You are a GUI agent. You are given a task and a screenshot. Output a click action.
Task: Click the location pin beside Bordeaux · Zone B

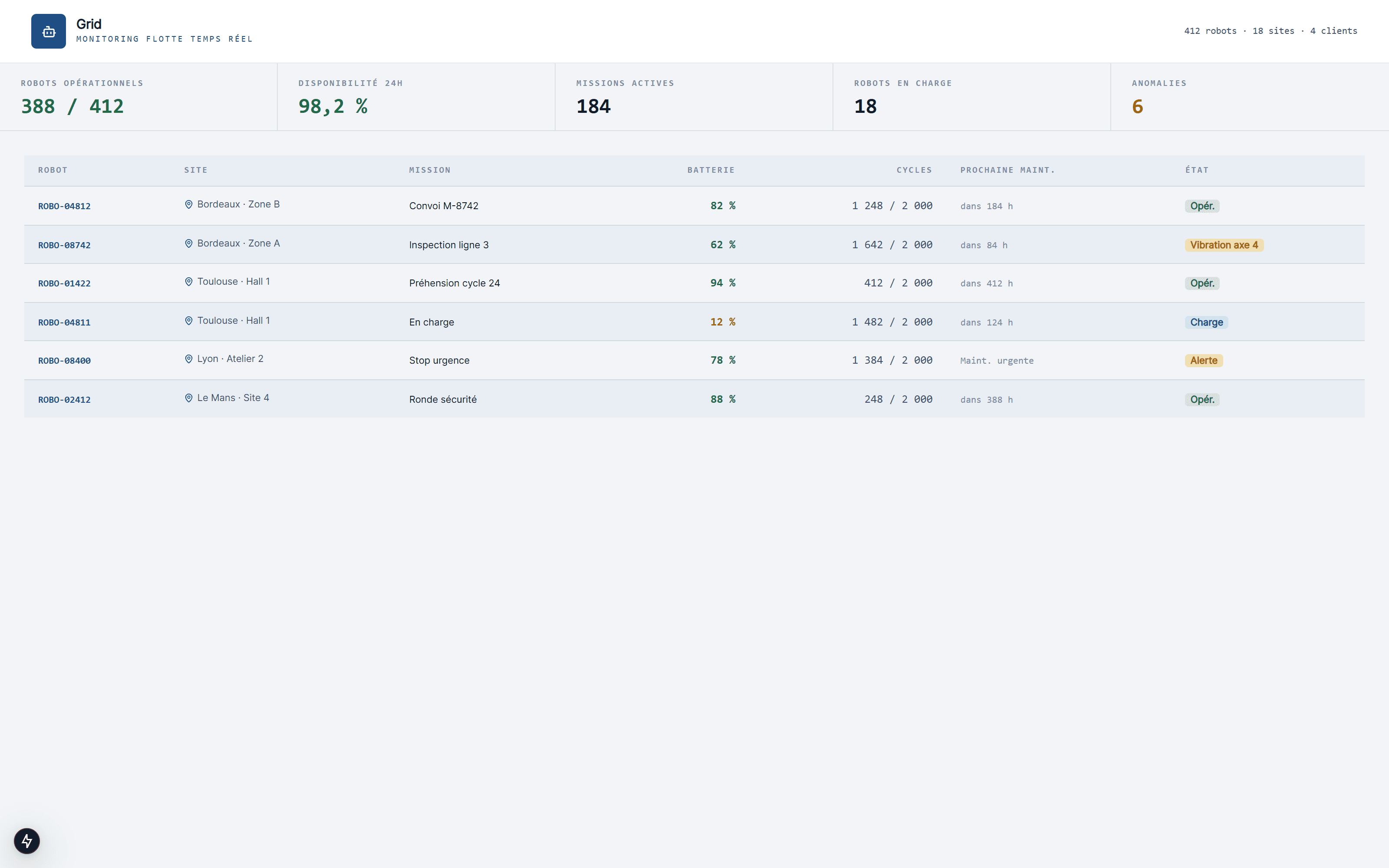click(x=188, y=204)
